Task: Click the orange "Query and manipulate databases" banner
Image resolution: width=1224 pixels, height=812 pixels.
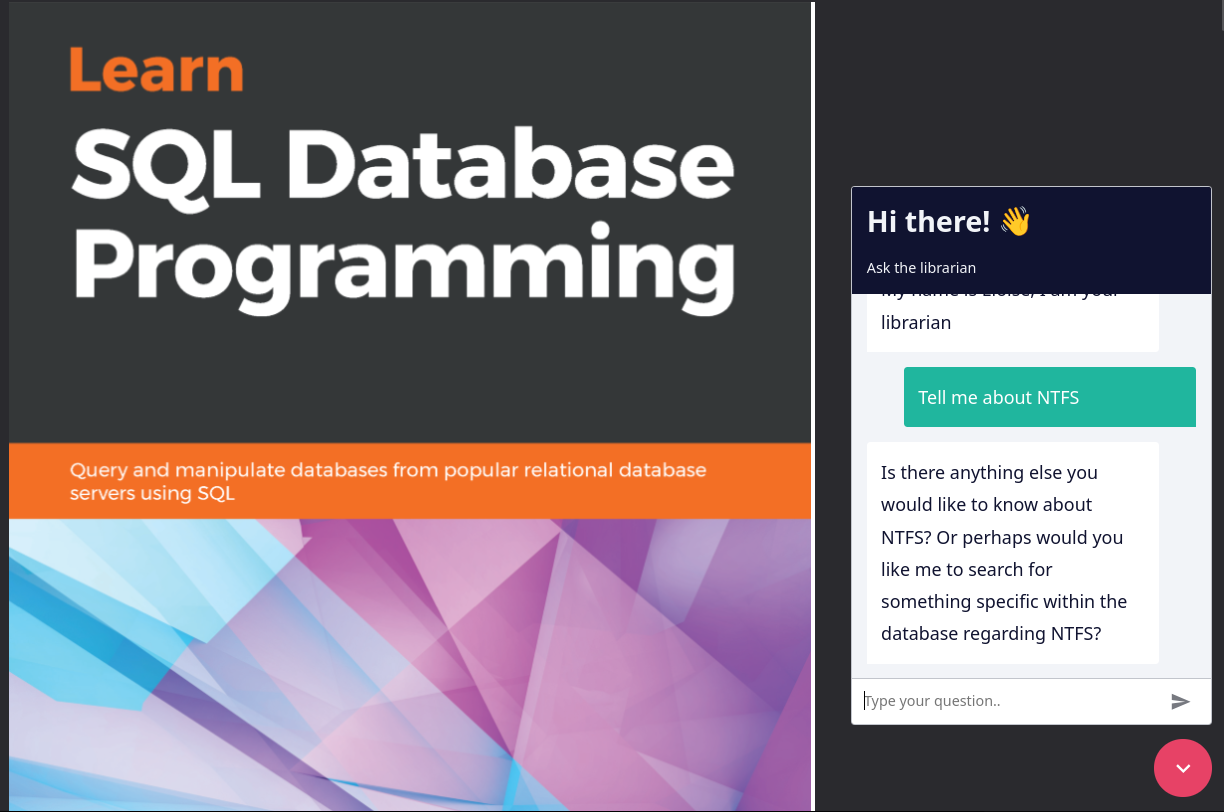Action: [410, 481]
